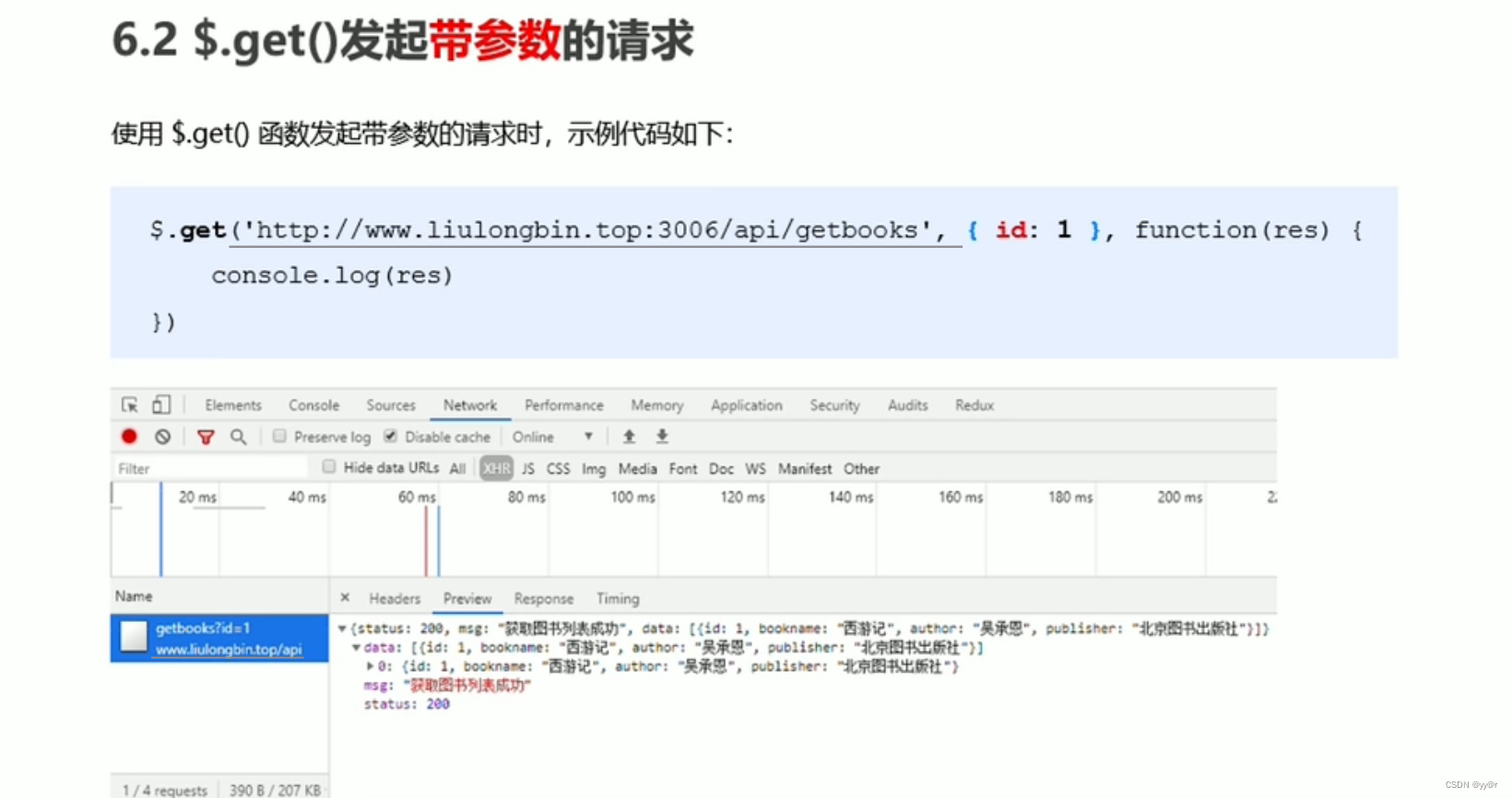The height and width of the screenshot is (798, 1512).
Task: Switch to the Elements tab
Action: pyautogui.click(x=233, y=405)
